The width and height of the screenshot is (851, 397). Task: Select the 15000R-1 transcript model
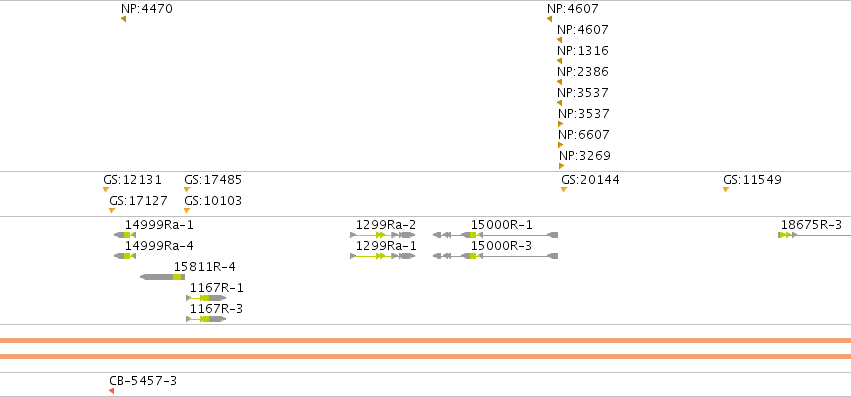pos(496,235)
